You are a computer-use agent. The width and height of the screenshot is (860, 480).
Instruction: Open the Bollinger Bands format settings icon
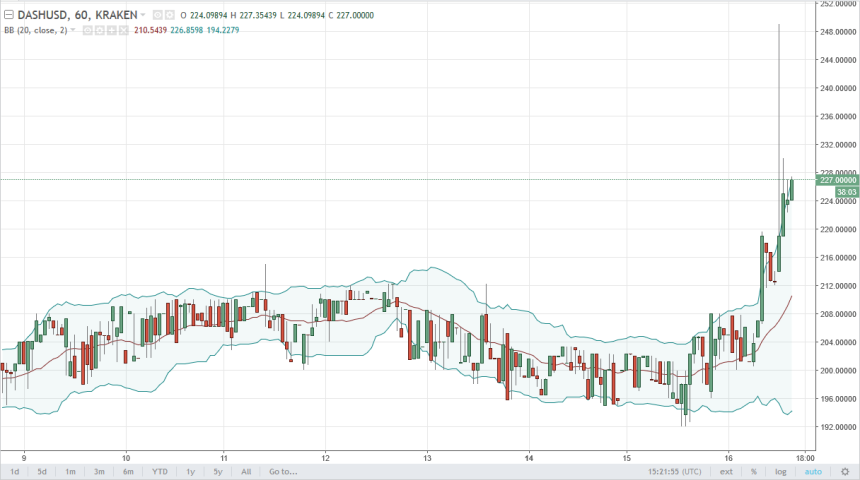99,31
